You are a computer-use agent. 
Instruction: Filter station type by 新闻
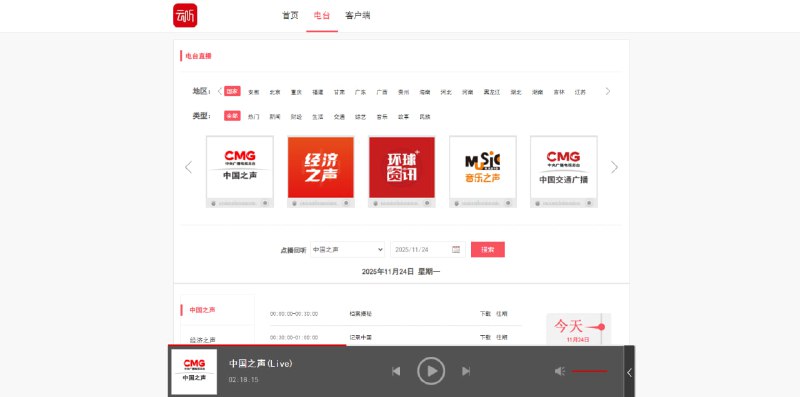click(x=275, y=117)
